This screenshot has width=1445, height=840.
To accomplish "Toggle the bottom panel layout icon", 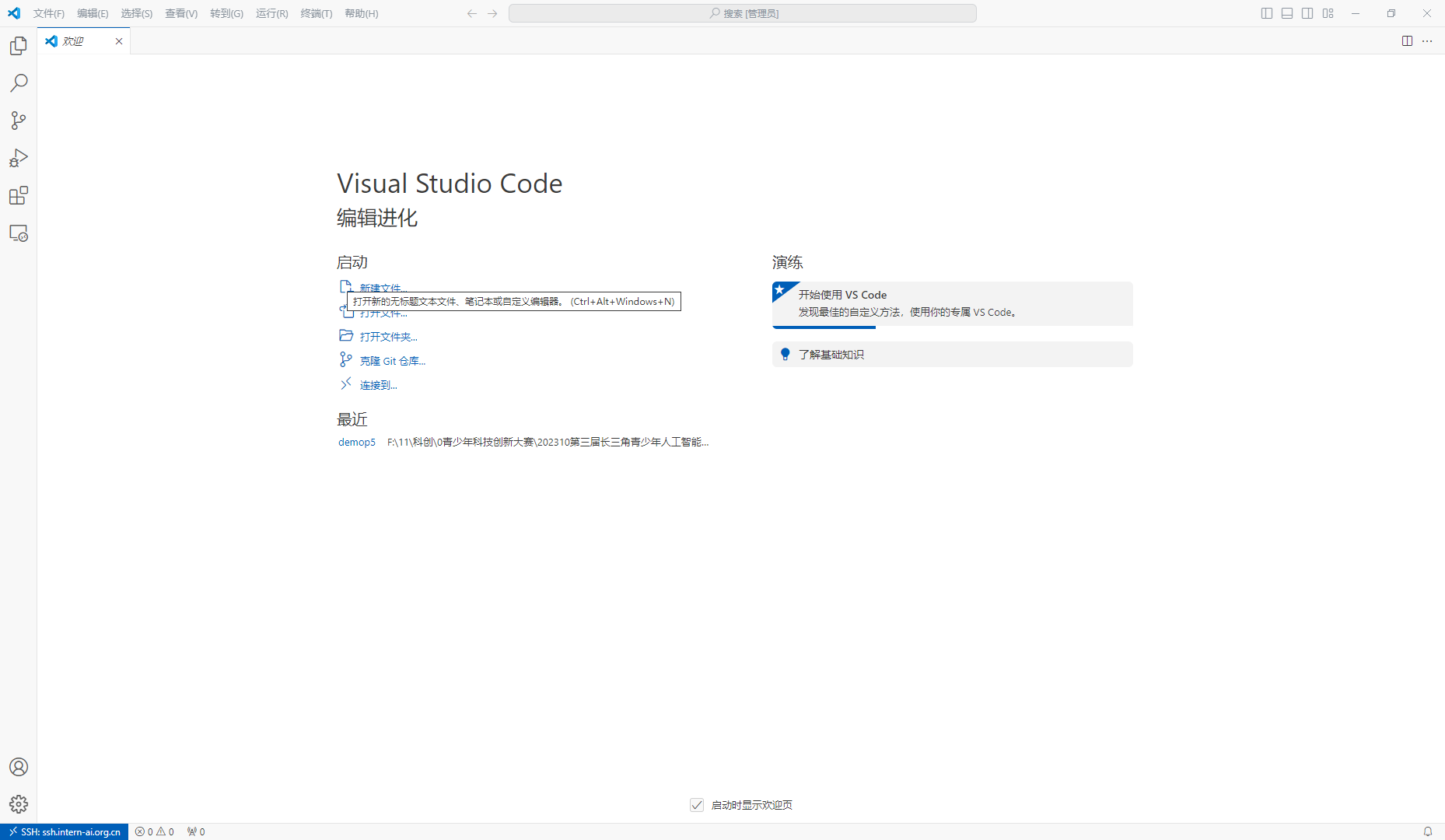I will click(1287, 13).
